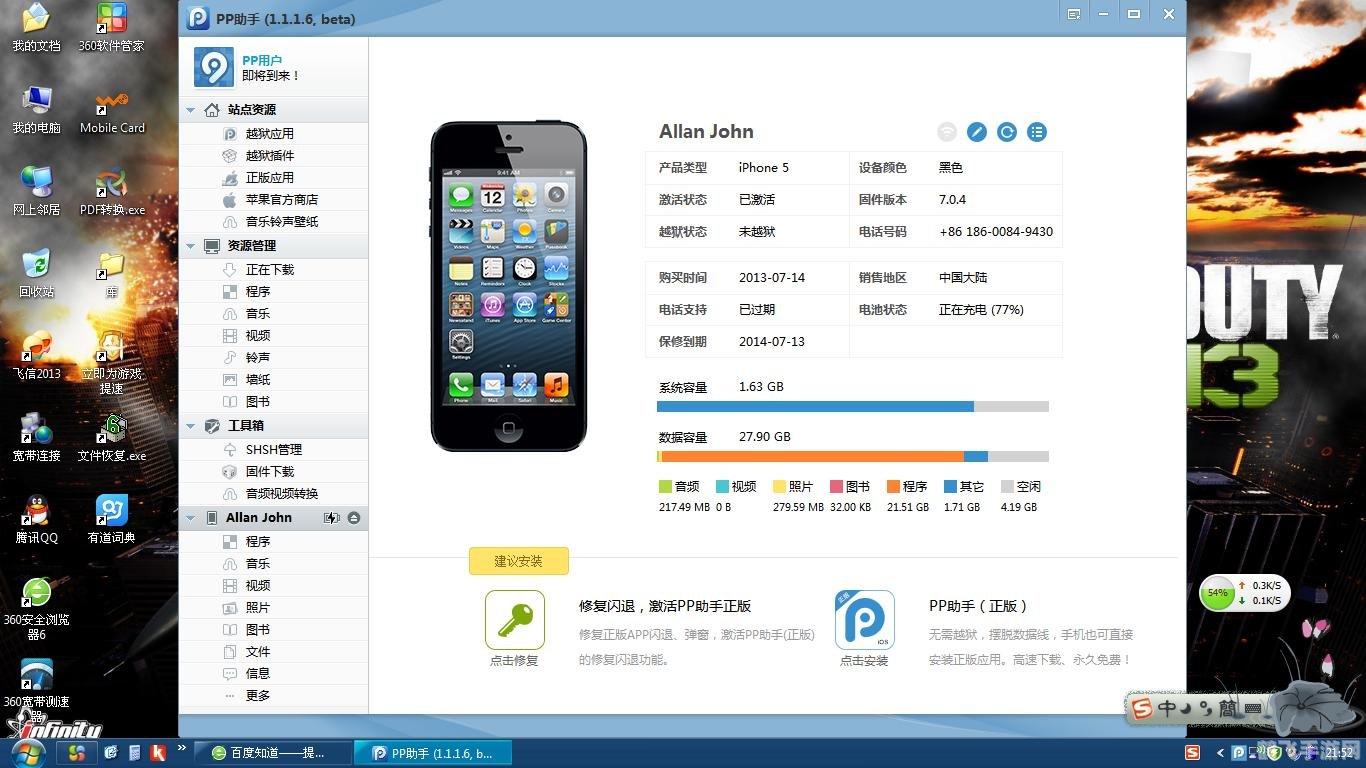Click the 建议安装 tab

[518, 561]
